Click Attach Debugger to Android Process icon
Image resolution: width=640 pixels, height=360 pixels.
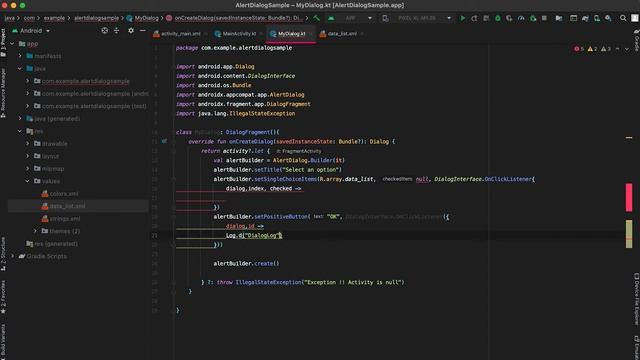[x=533, y=18]
